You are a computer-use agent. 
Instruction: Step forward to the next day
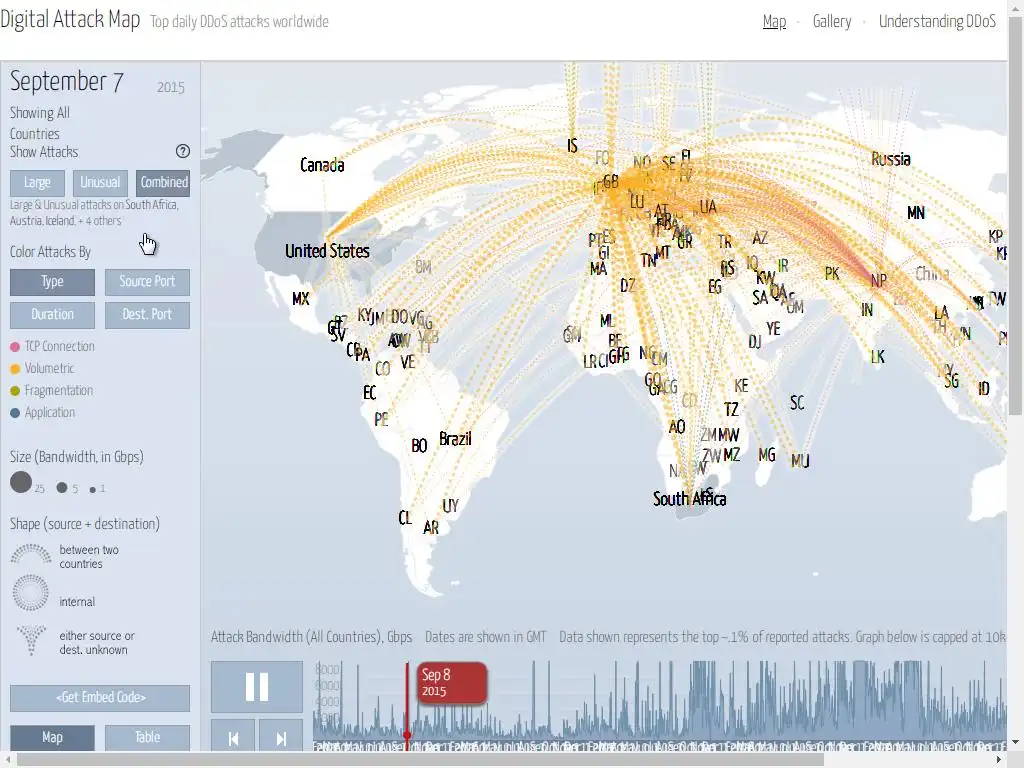[x=281, y=738]
